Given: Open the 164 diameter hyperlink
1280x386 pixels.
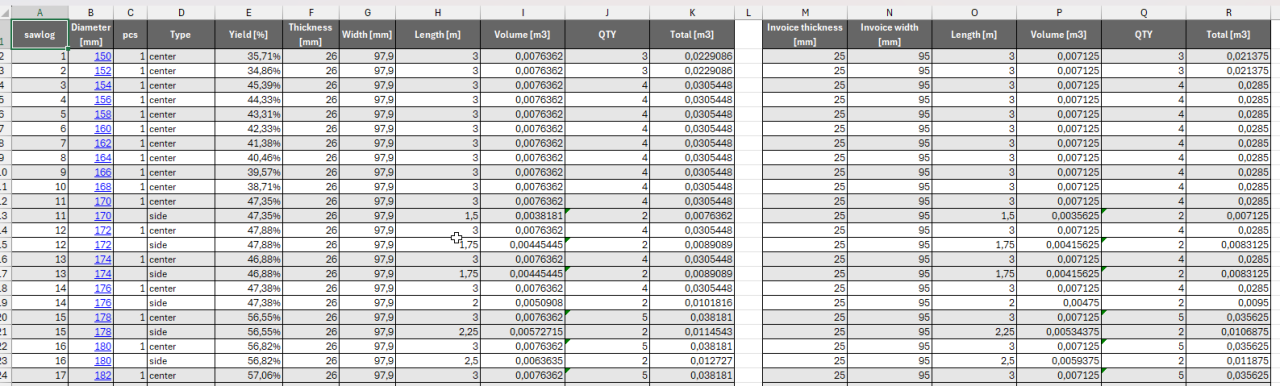Looking at the screenshot, I should [103, 159].
